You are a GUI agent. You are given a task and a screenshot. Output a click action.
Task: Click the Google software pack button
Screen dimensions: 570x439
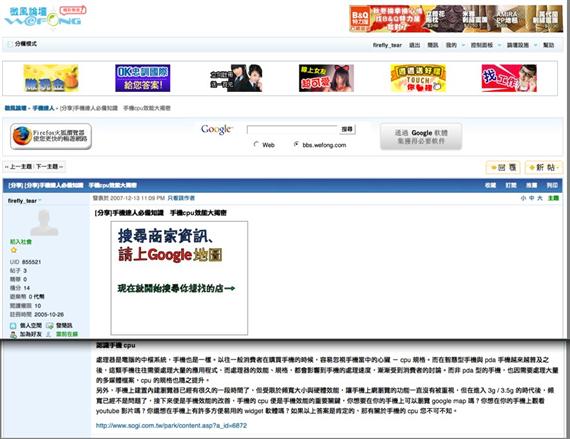click(421, 136)
